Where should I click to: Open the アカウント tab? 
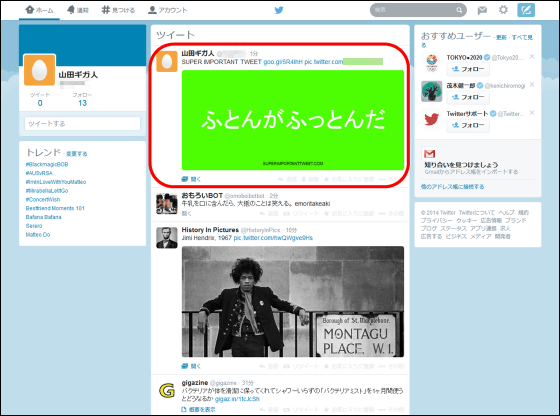(168, 10)
